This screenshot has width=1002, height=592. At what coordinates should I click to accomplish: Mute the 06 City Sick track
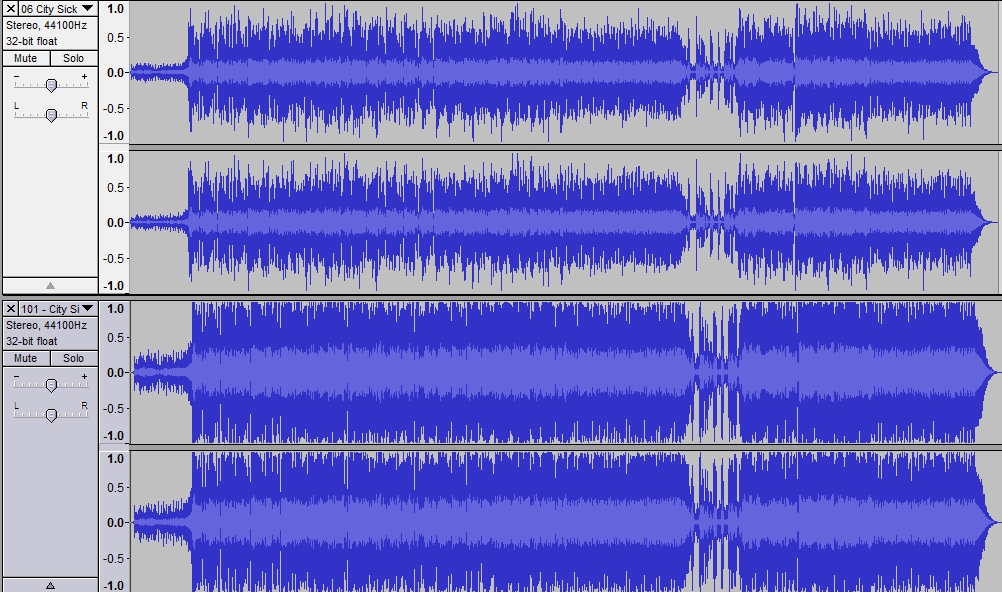26,58
